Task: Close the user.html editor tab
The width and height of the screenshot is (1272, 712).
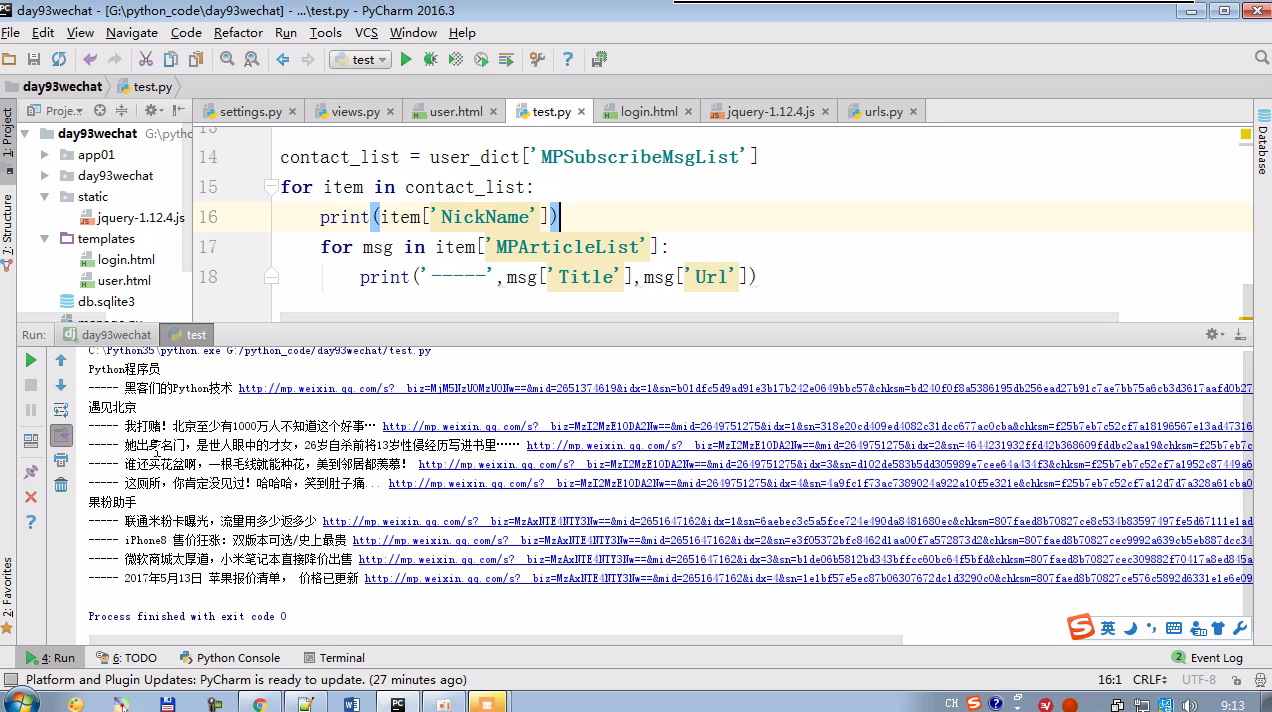Action: [495, 111]
